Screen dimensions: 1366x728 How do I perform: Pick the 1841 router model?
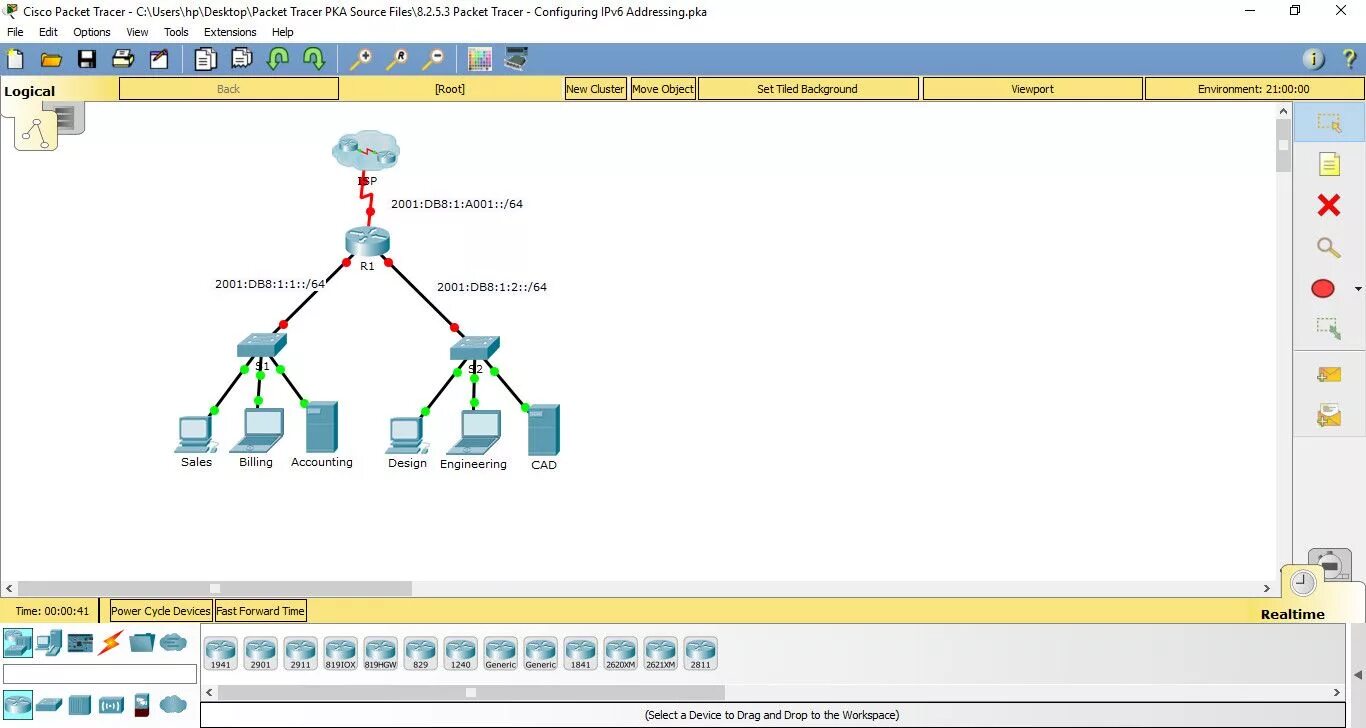pyautogui.click(x=581, y=653)
